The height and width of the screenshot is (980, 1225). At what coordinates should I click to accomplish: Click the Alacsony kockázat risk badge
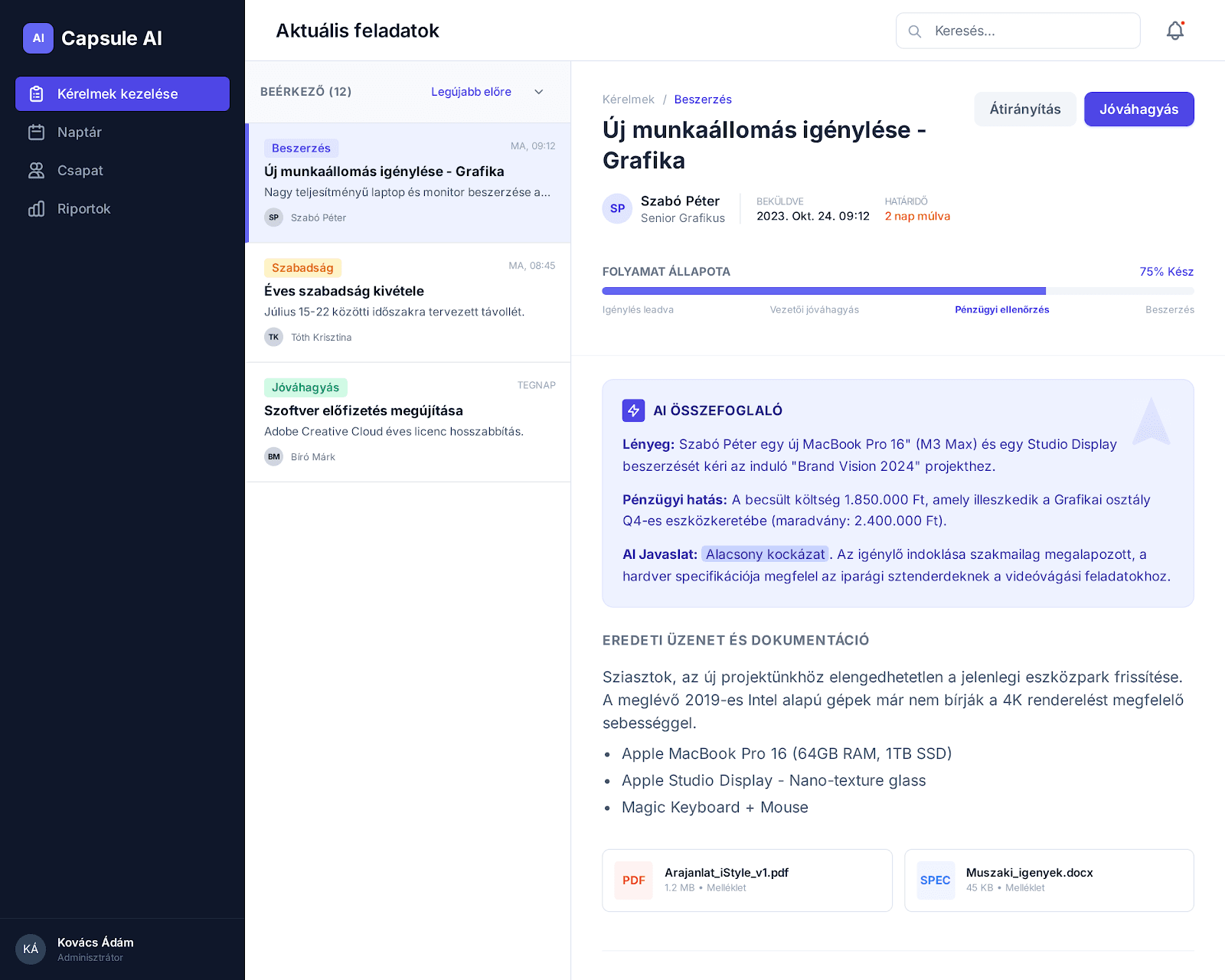[x=764, y=554]
